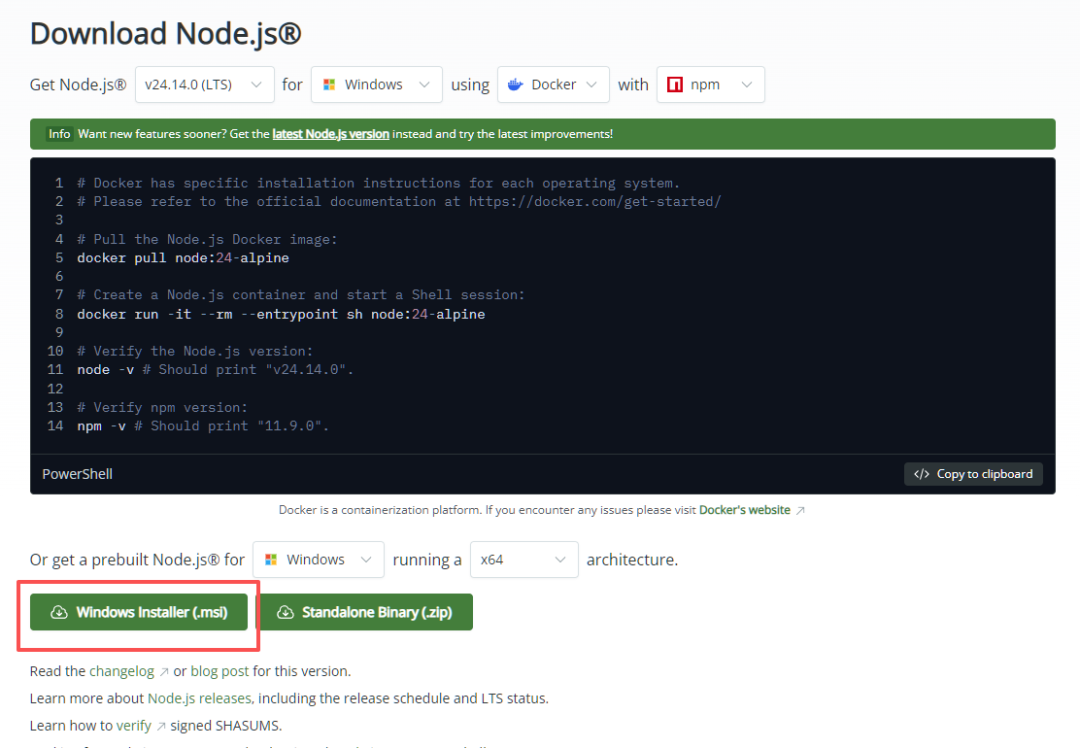The height and width of the screenshot is (748, 1080).
Task: Click the Info badge in the green banner
Action: [x=59, y=134]
